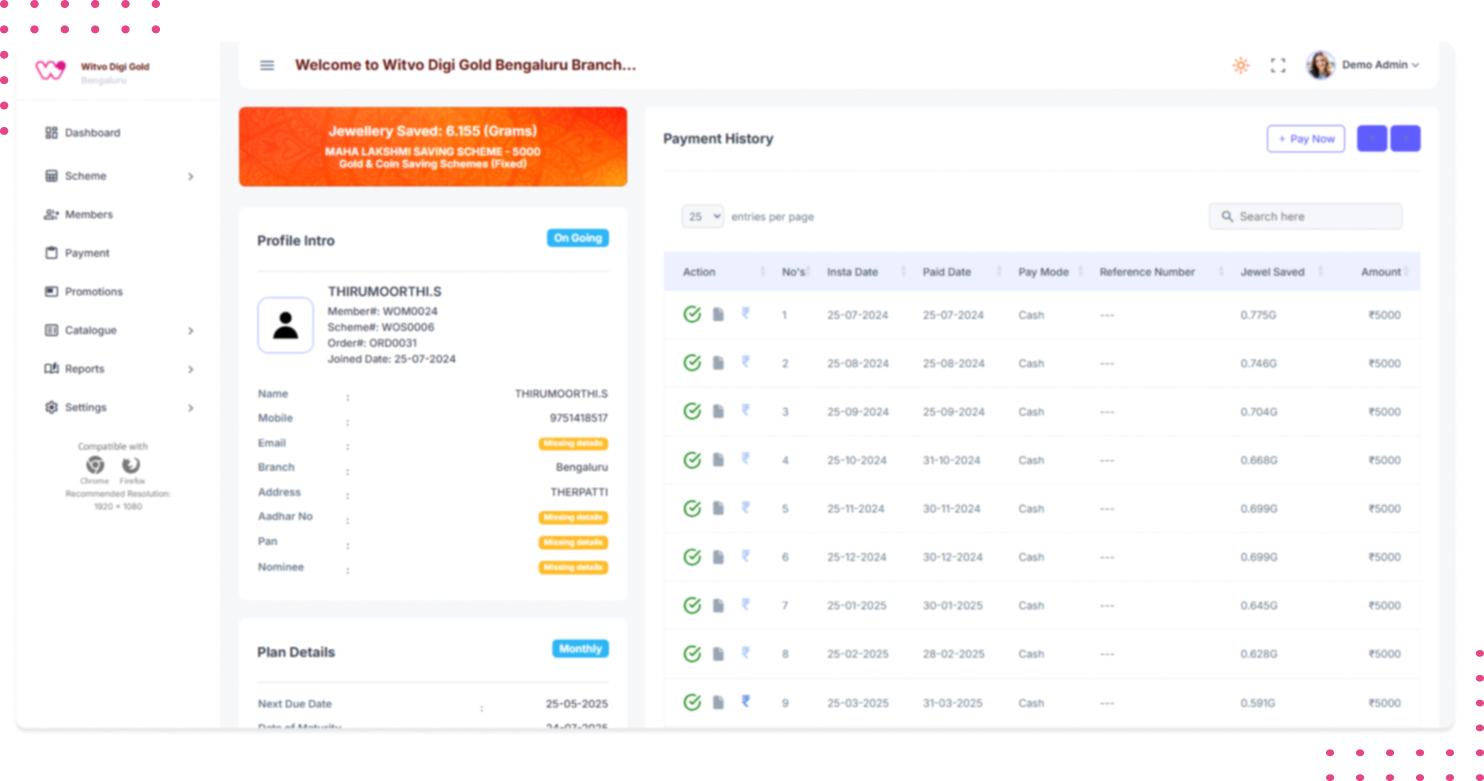Viewport: 1484px width, 781px height.
Task: Focus the Search here input field
Action: pyautogui.click(x=1305, y=216)
